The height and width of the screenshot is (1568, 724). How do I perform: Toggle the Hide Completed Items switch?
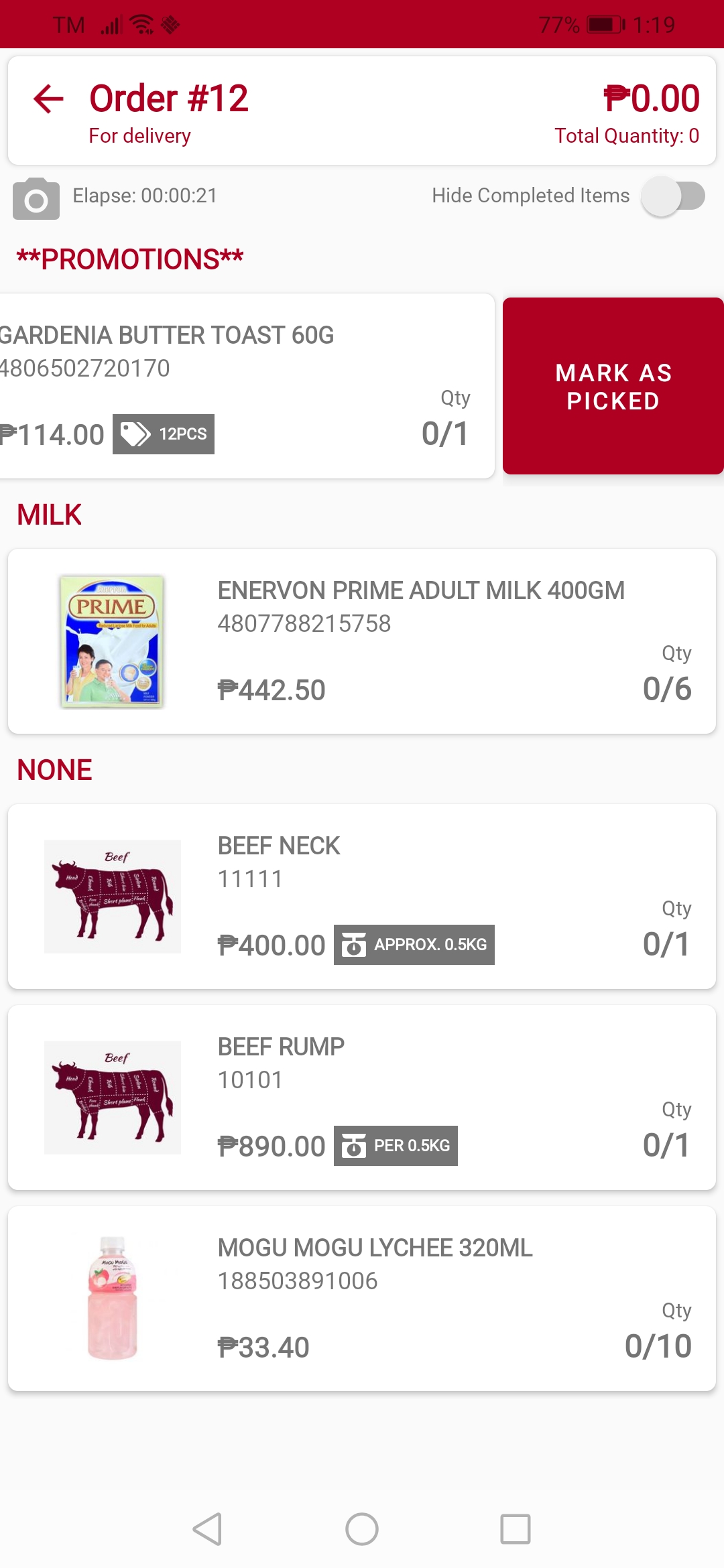coord(672,196)
